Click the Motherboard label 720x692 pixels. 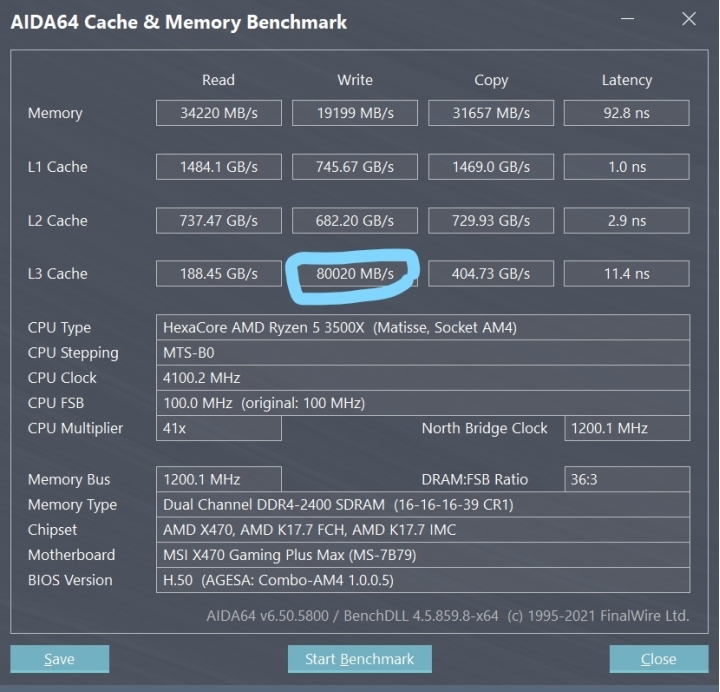[71, 555]
